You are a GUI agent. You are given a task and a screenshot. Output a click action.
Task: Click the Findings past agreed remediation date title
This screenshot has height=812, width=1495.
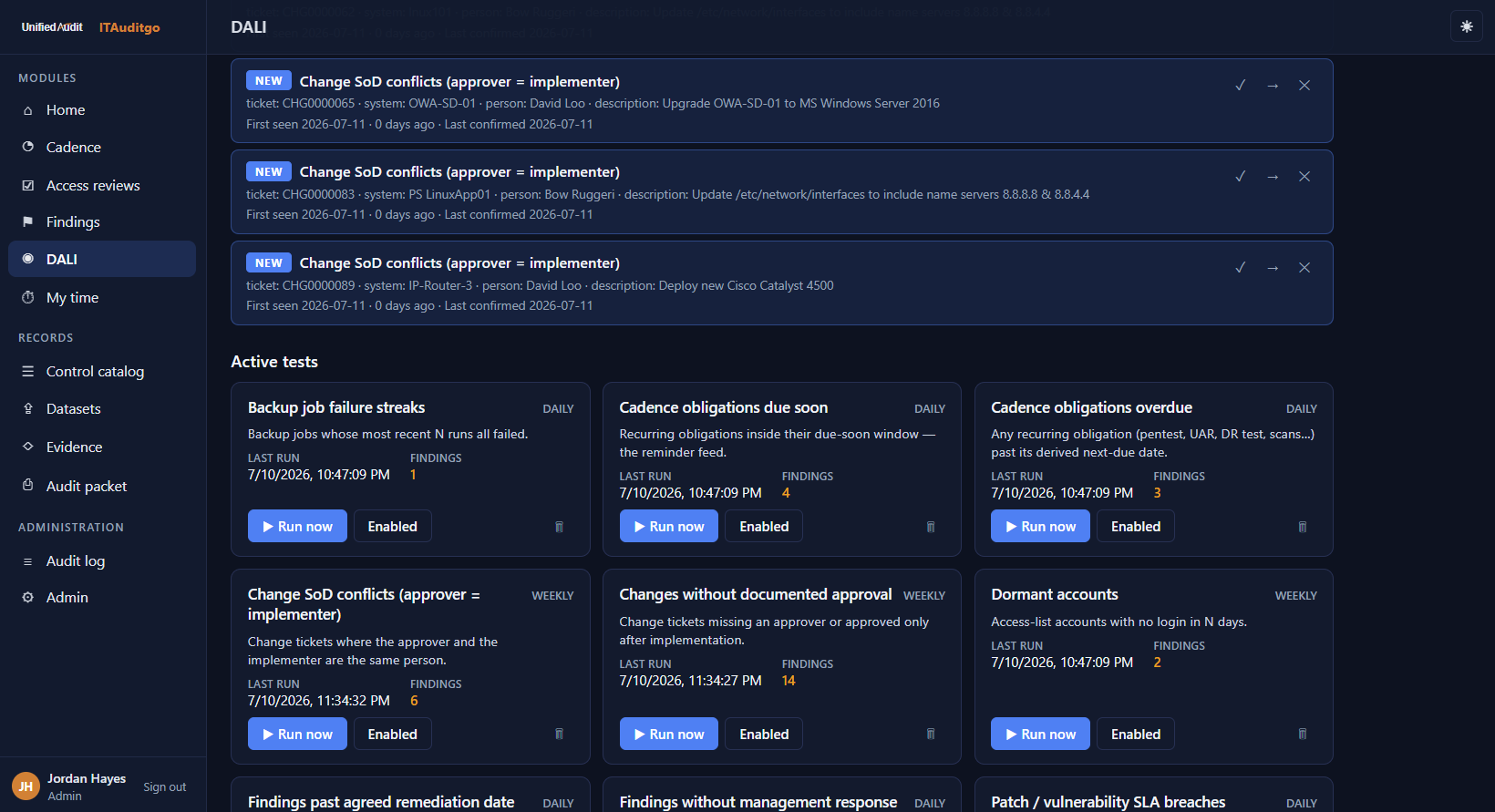pos(381,802)
